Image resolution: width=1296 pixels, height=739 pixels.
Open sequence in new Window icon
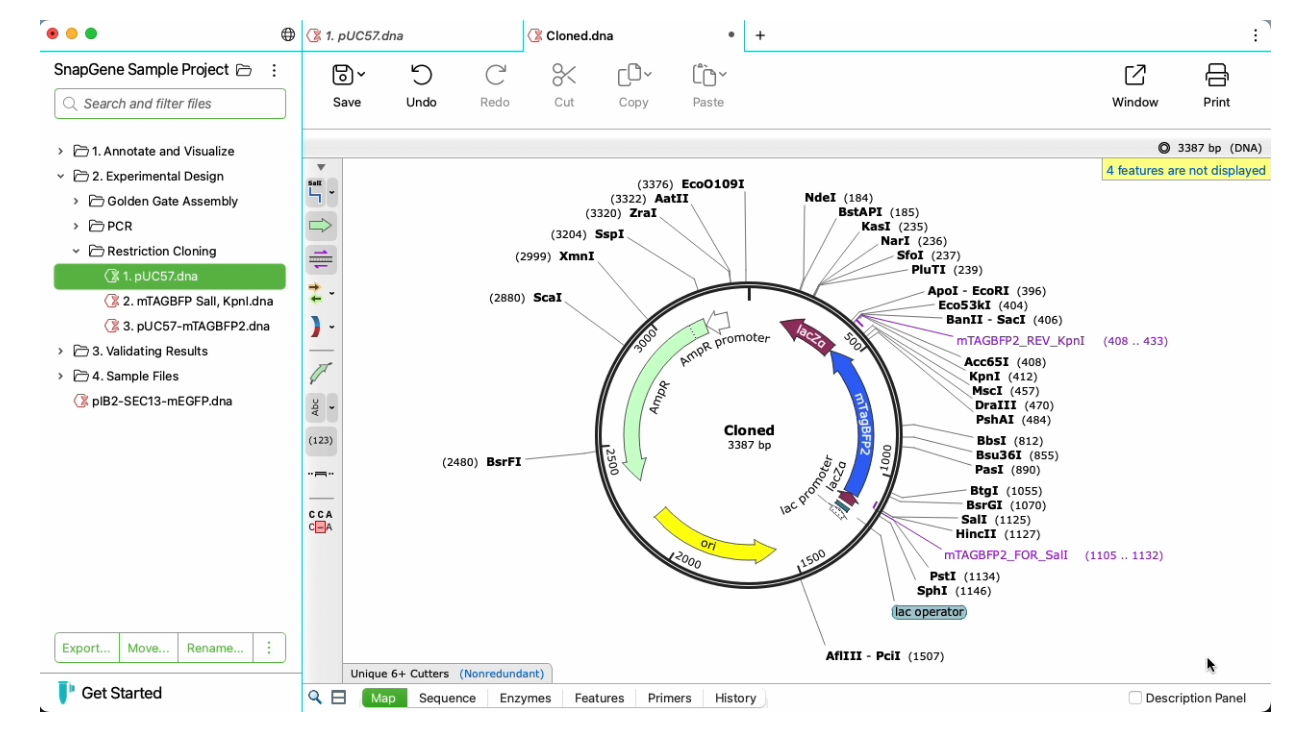point(1135,76)
